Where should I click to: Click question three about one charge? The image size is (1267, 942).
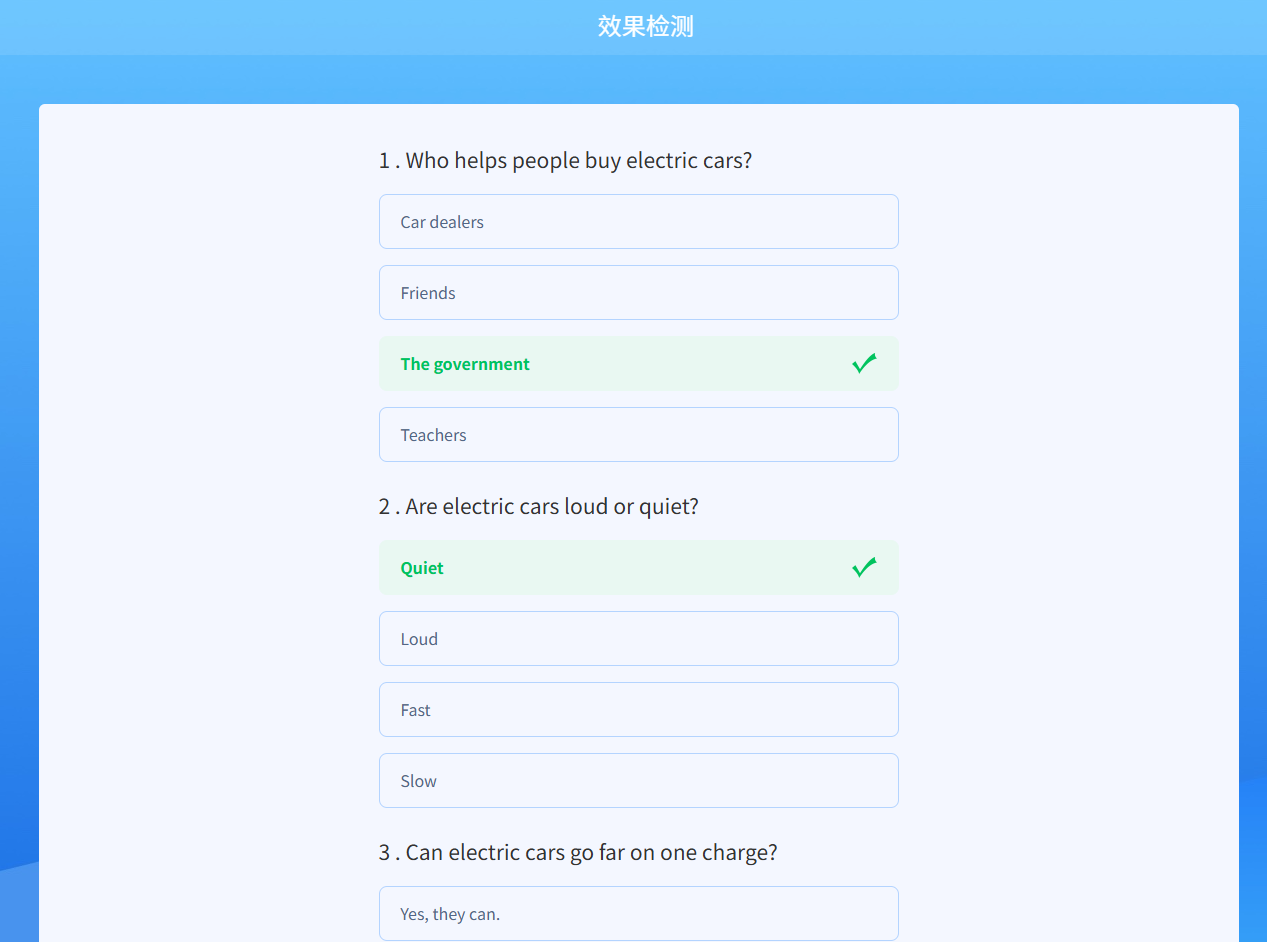pyautogui.click(x=578, y=853)
